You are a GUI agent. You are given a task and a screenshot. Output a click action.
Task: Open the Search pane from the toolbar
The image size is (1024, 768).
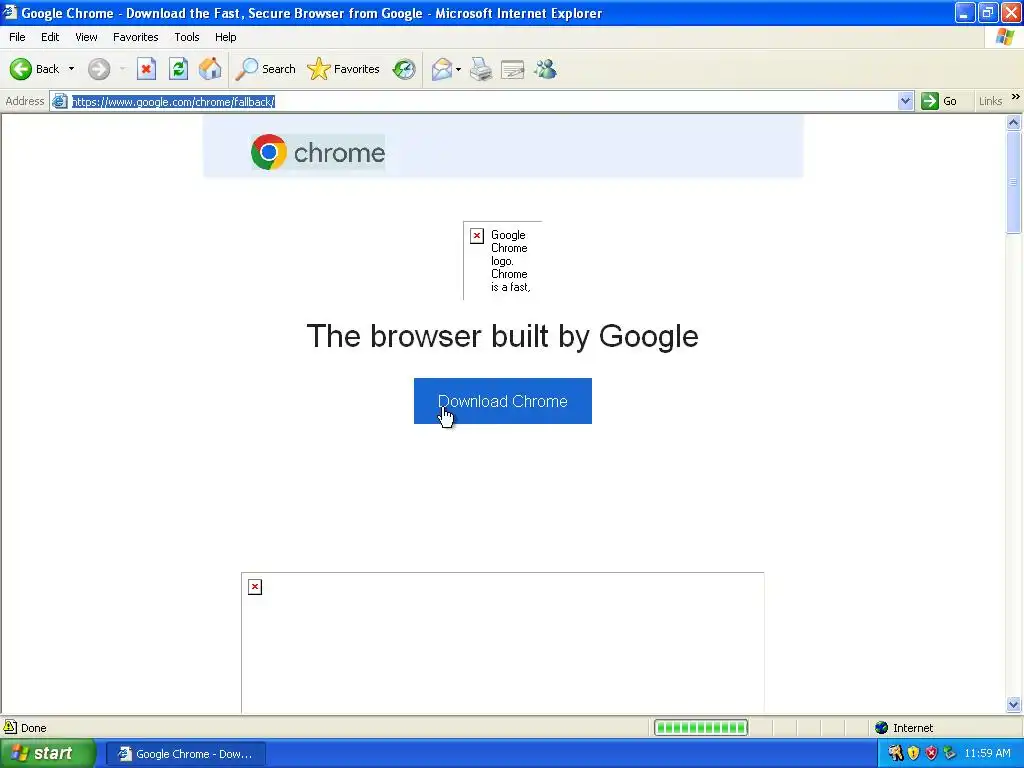pos(265,69)
